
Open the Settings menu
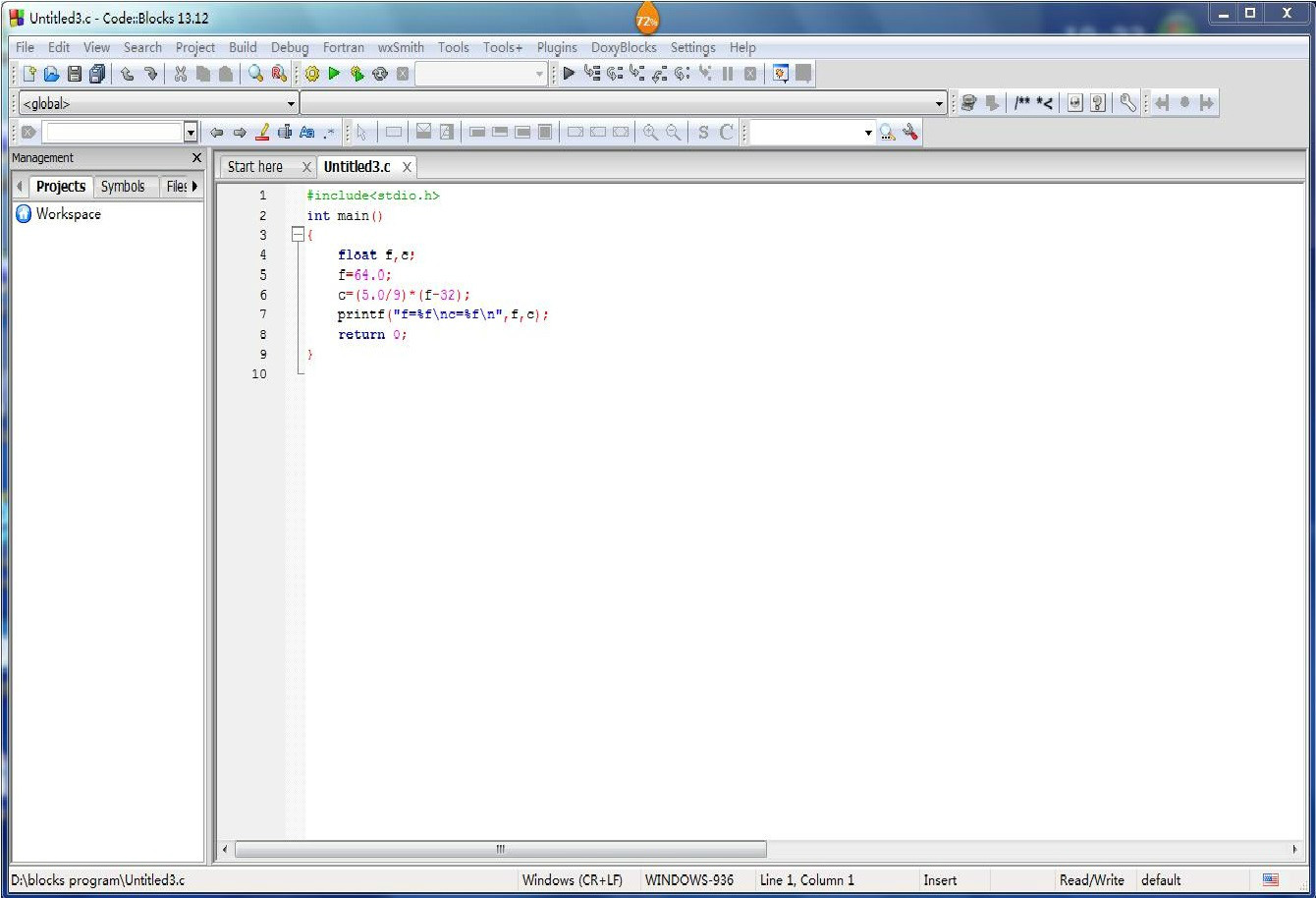pos(692,47)
